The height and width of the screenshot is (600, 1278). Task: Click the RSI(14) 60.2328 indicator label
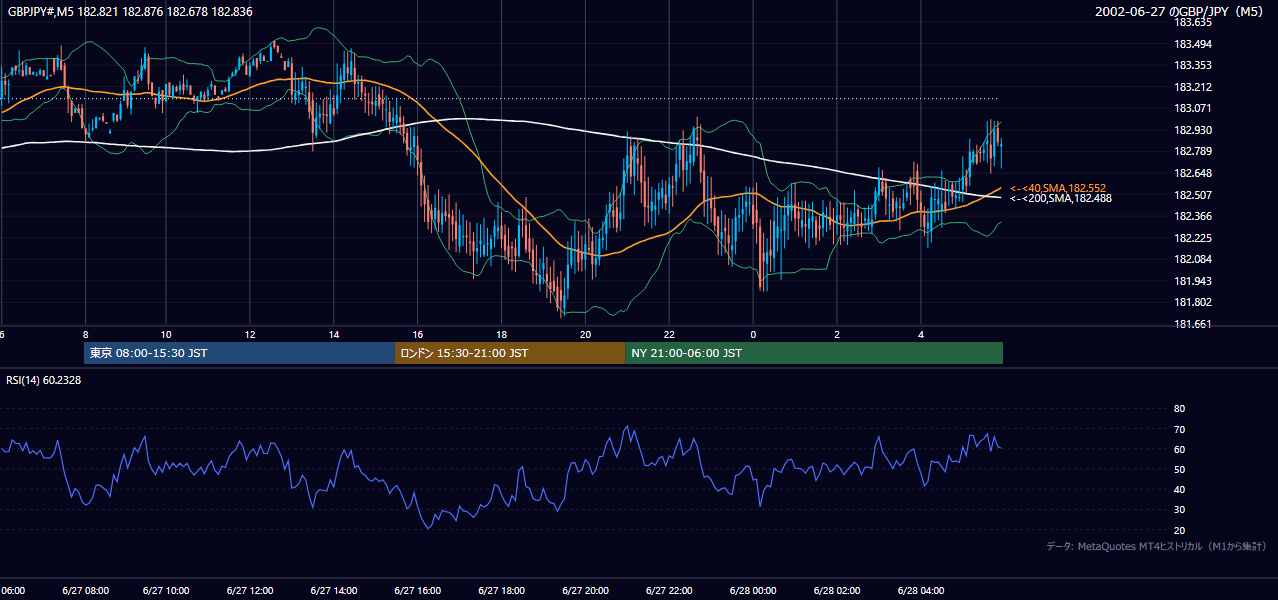(44, 380)
